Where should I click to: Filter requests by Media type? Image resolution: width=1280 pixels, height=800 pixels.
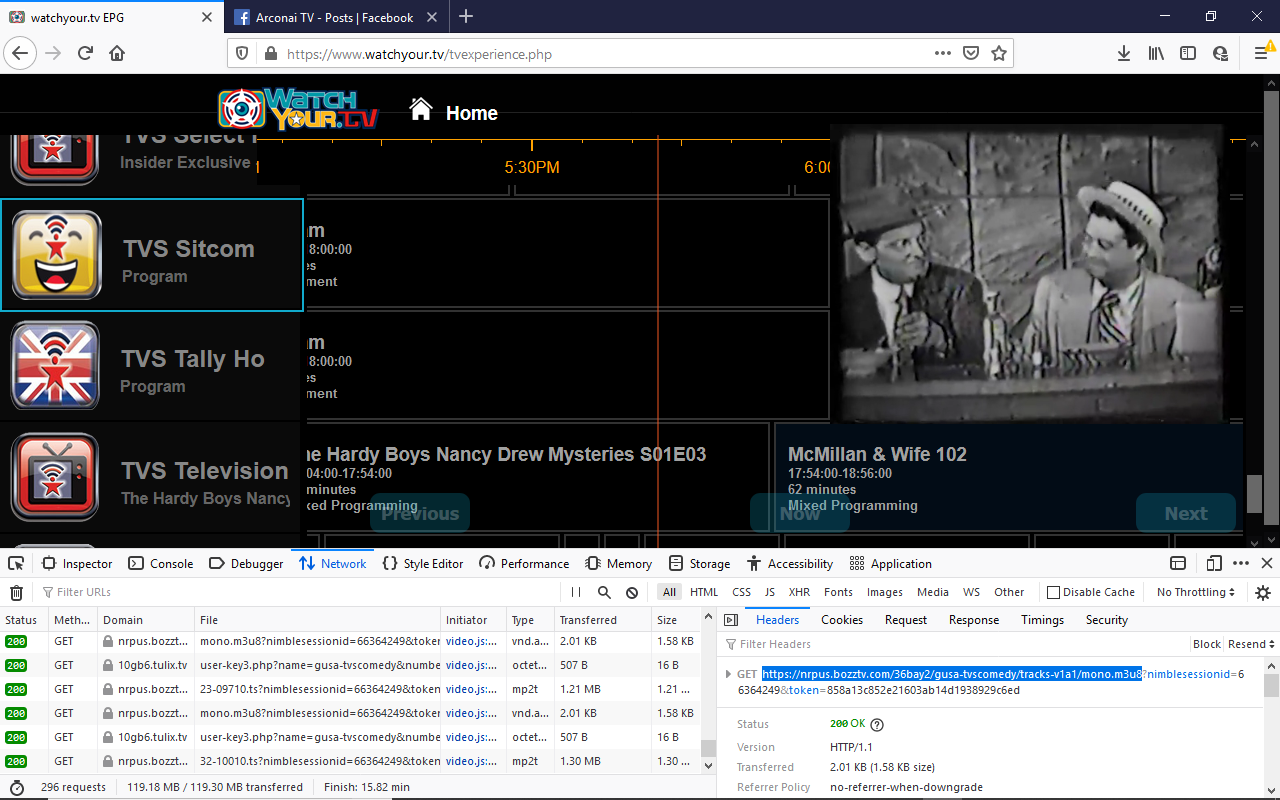[933, 592]
